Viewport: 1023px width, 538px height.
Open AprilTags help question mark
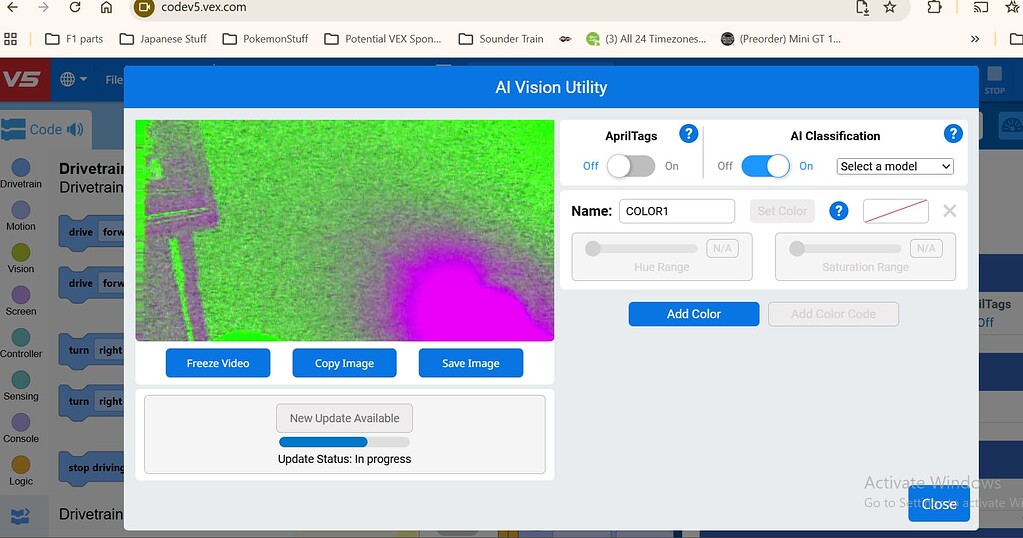click(688, 134)
